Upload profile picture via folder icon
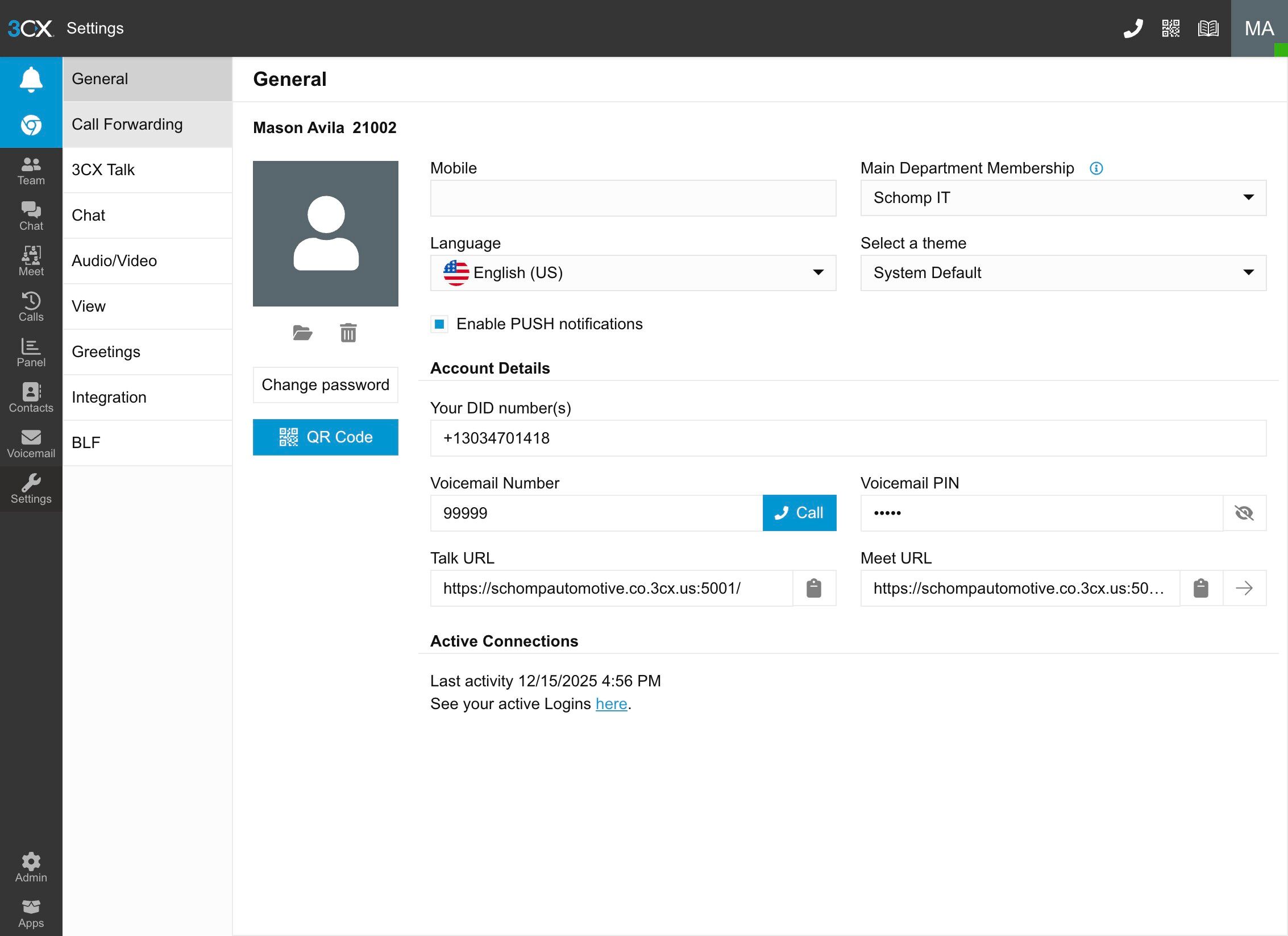1288x936 pixels. [302, 333]
